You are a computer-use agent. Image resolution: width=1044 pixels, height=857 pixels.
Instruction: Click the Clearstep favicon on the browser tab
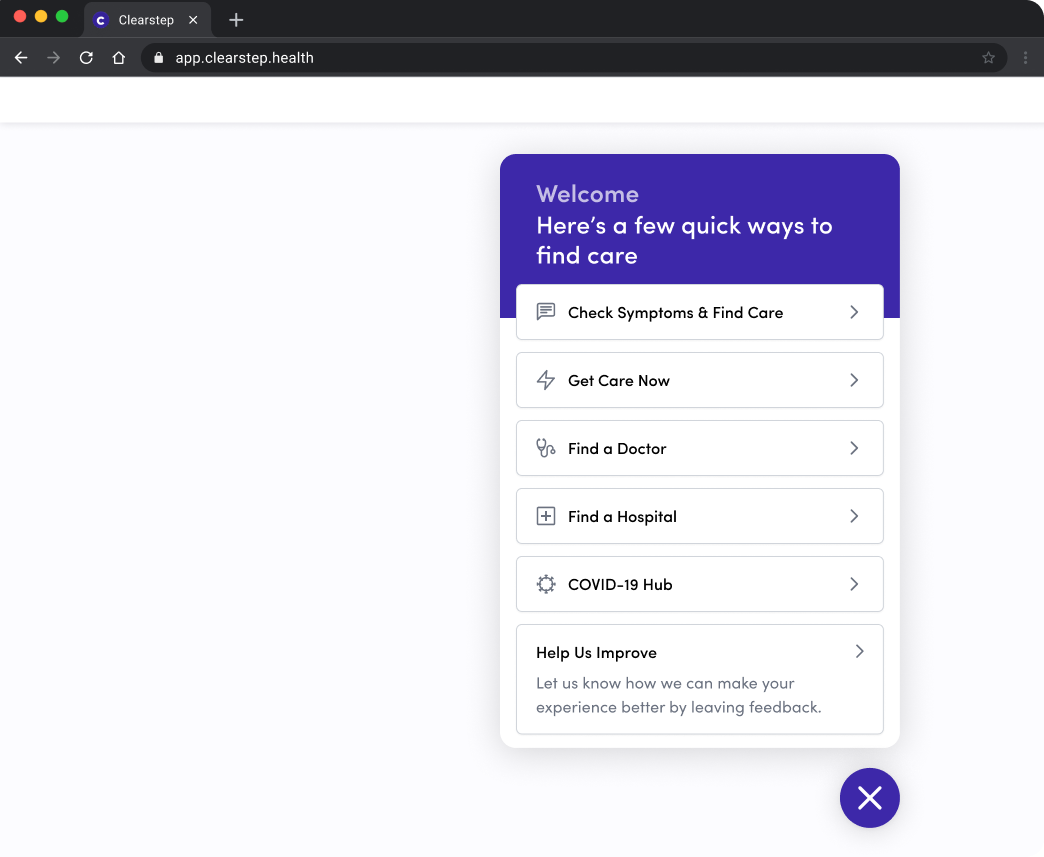coord(101,19)
